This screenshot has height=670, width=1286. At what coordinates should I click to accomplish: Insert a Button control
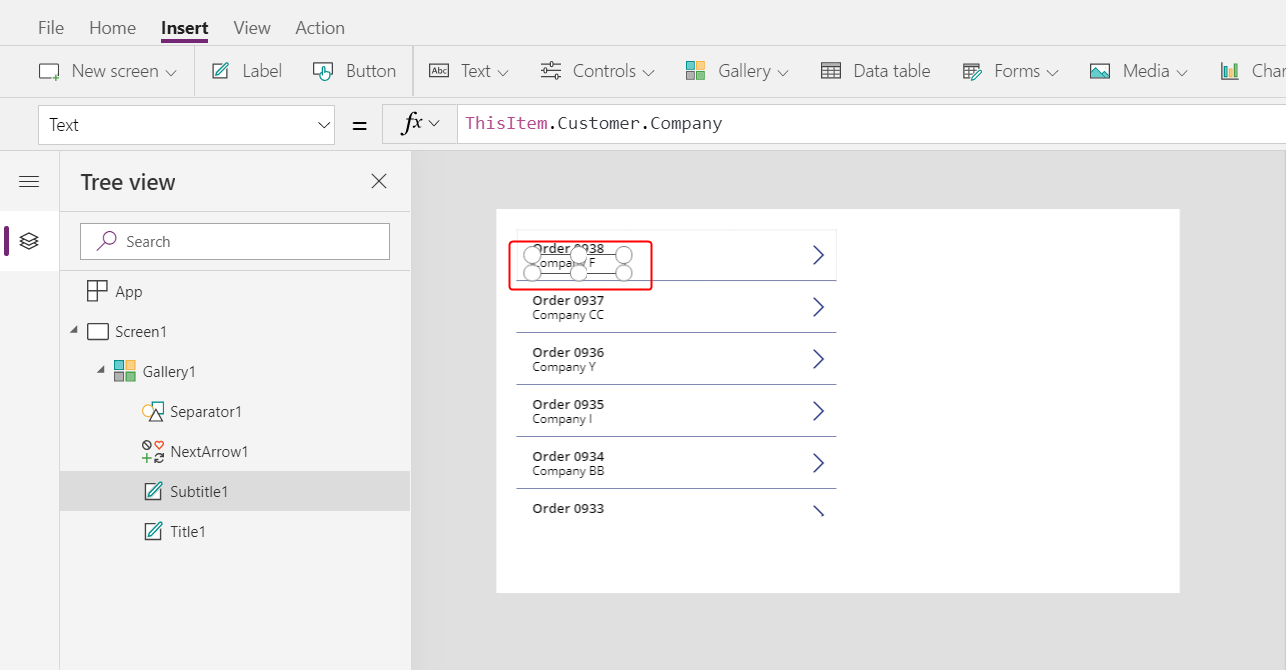(x=355, y=71)
